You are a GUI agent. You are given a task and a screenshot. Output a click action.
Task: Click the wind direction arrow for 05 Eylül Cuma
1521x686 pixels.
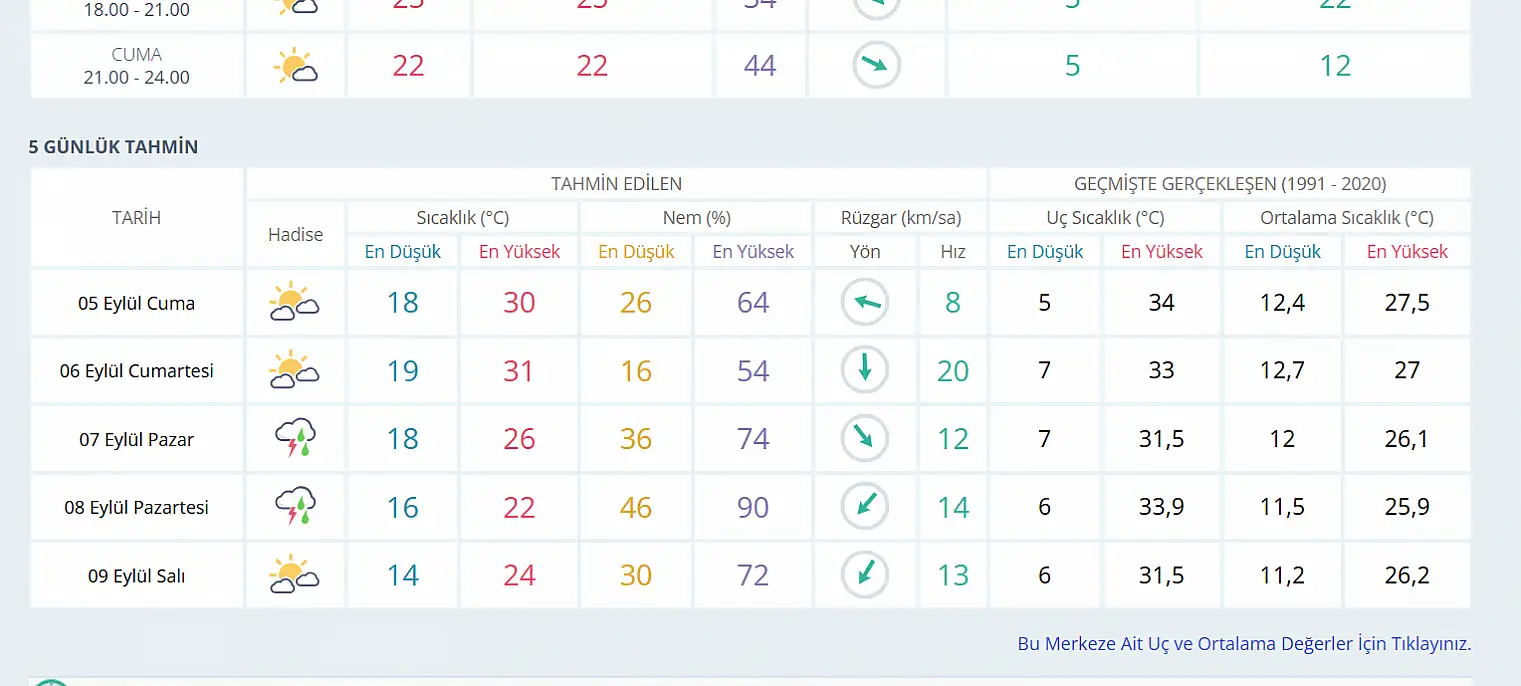tap(865, 303)
